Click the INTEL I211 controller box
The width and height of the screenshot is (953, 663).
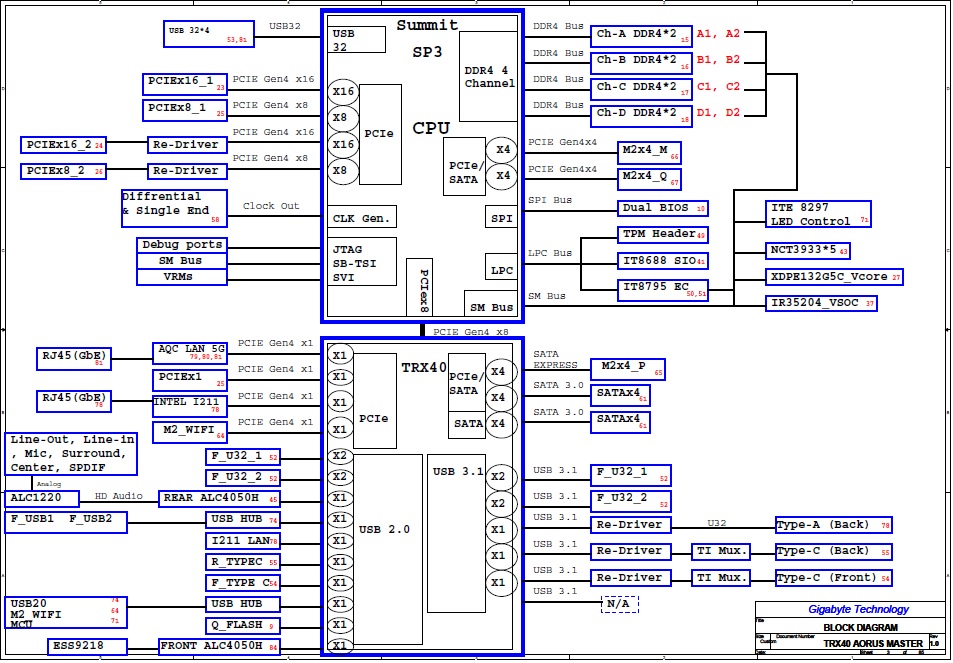(190, 405)
